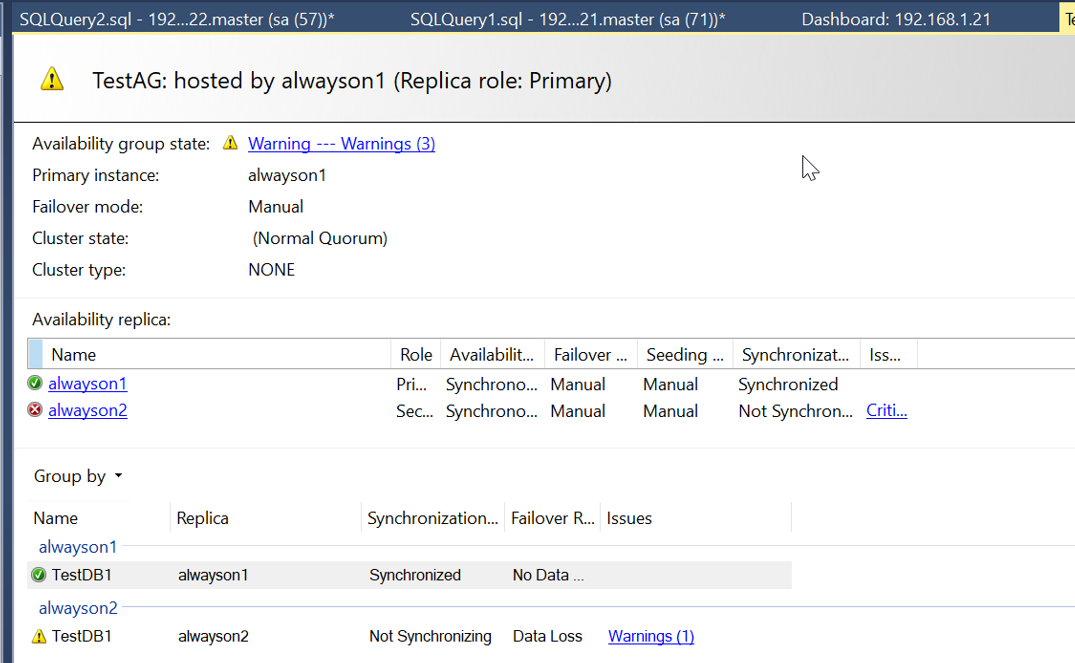
Task: Open the Group by dropdown
Action: click(78, 476)
